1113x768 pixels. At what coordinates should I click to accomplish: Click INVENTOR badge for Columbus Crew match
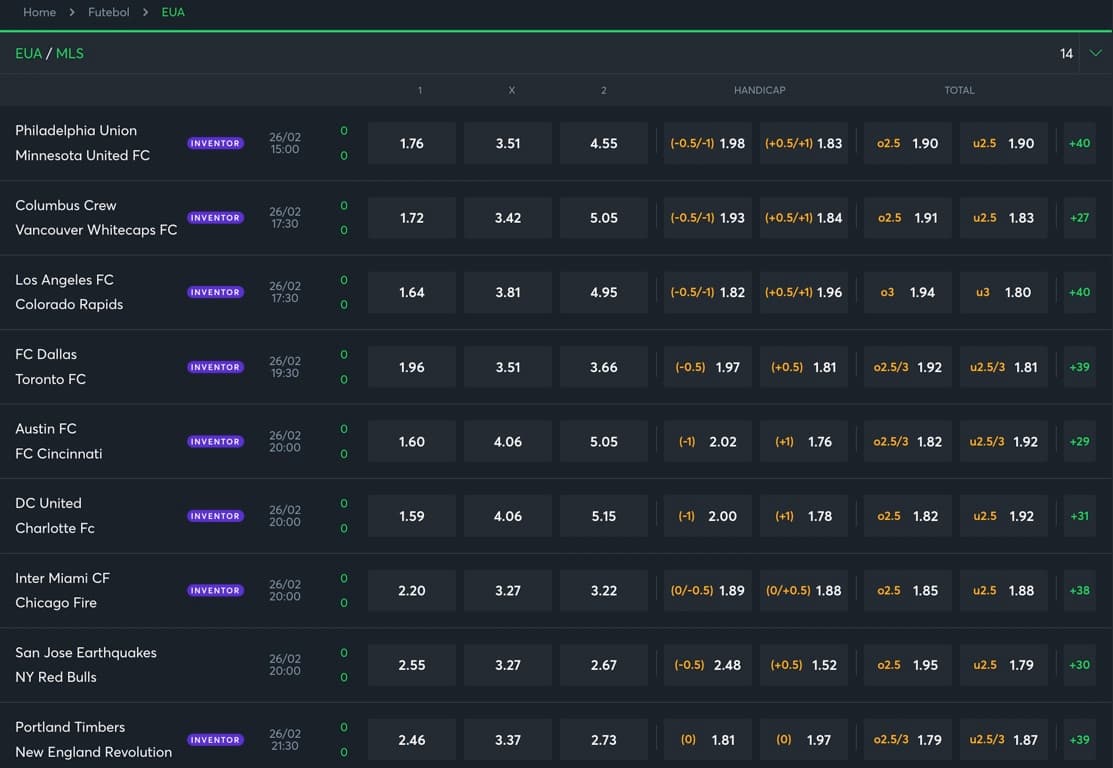click(215, 218)
